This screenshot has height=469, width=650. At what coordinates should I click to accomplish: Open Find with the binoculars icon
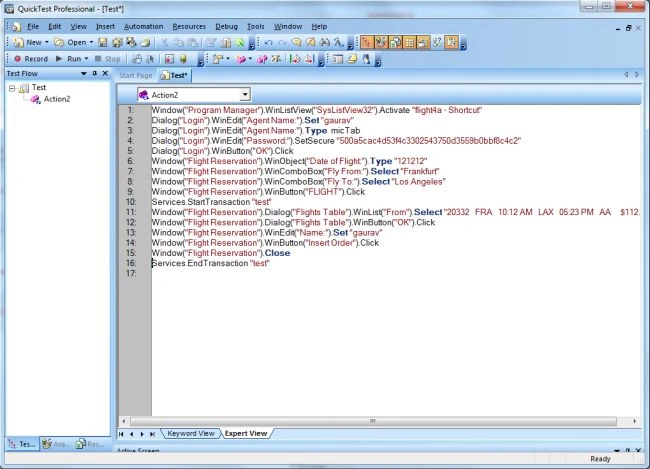tap(325, 42)
